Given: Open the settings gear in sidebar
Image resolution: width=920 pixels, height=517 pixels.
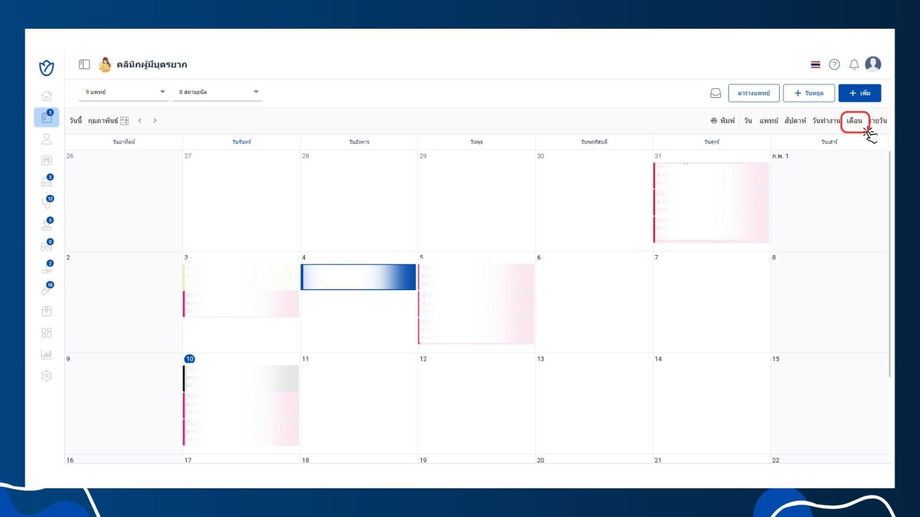Looking at the screenshot, I should tap(46, 376).
